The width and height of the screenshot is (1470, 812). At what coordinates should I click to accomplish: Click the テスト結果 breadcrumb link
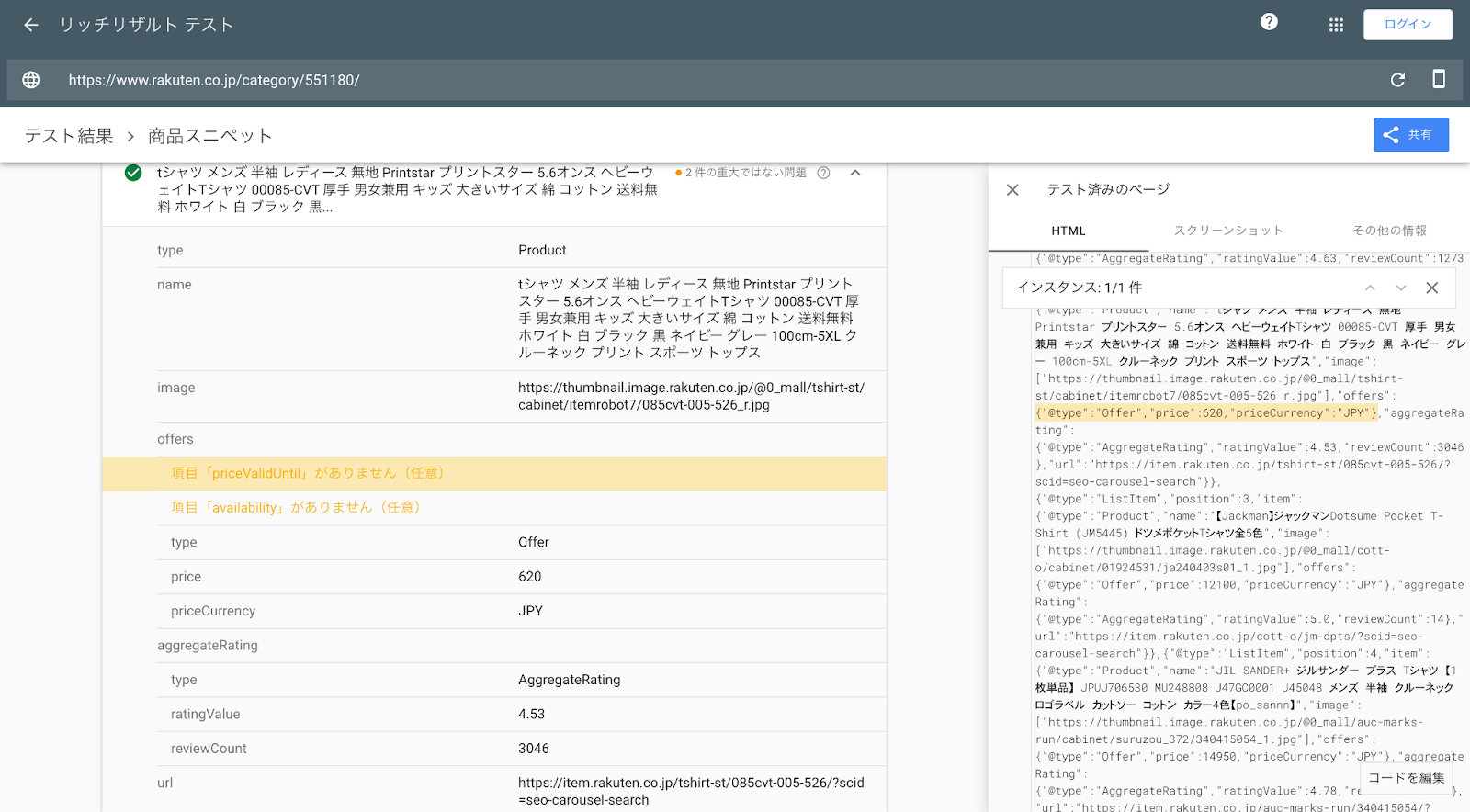pos(69,136)
